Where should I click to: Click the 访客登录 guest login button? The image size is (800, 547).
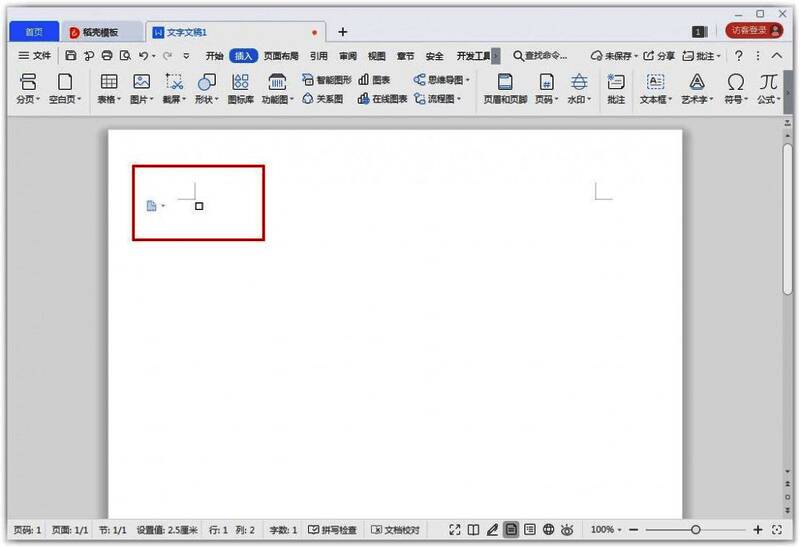pyautogui.click(x=754, y=31)
